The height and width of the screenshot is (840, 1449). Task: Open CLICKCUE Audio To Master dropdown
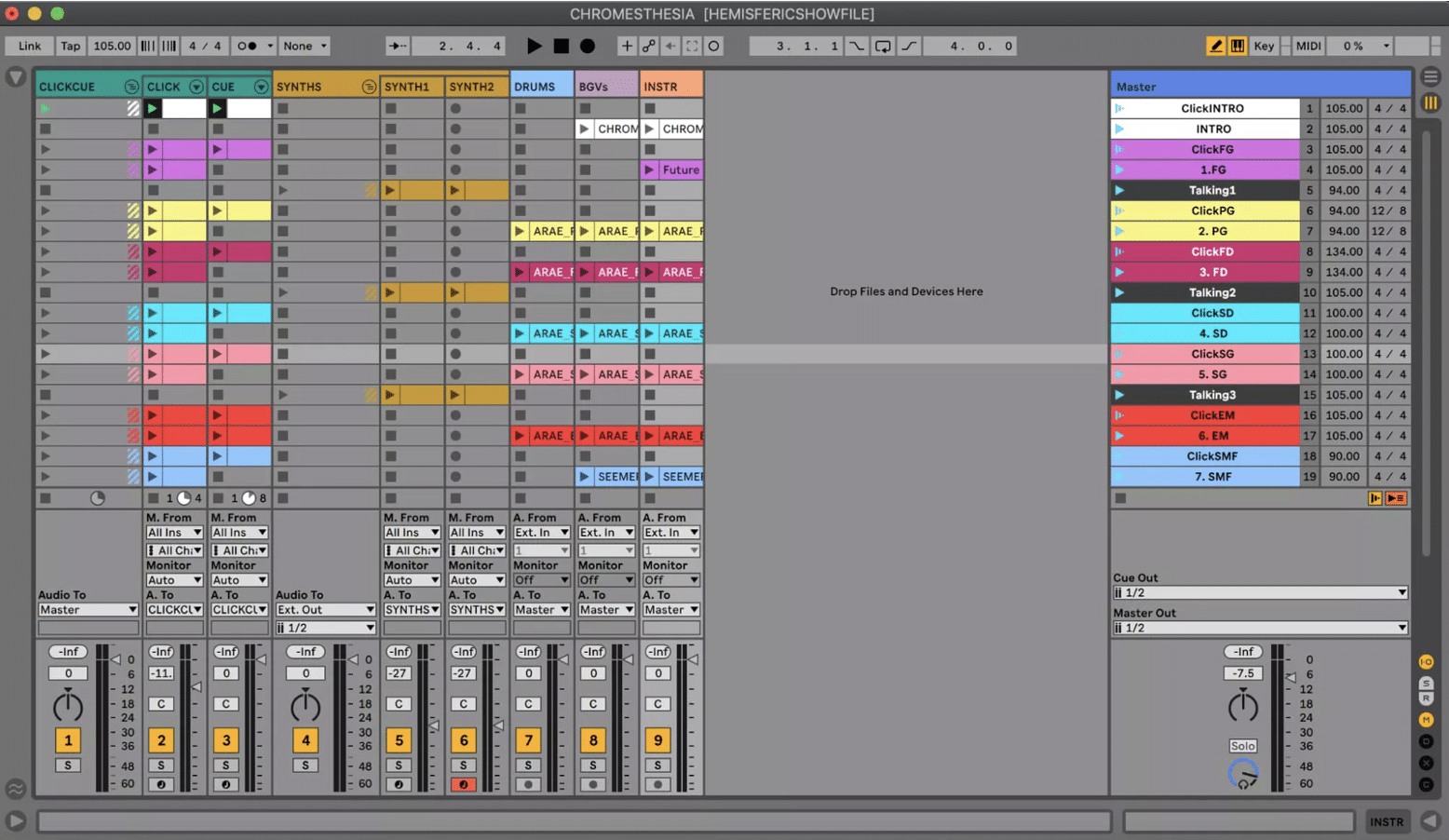[88, 610]
